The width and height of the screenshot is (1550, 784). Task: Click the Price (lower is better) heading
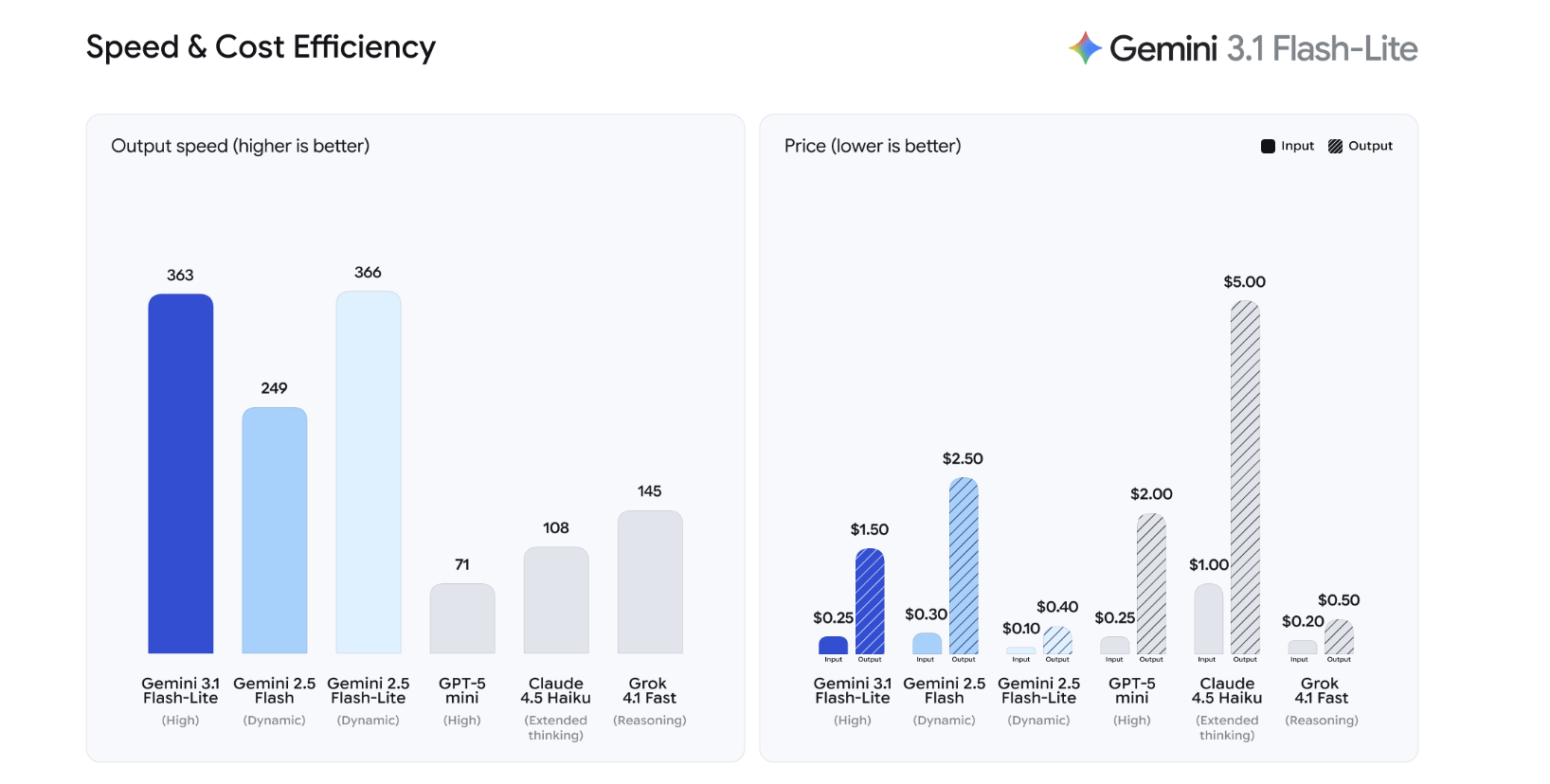(873, 146)
